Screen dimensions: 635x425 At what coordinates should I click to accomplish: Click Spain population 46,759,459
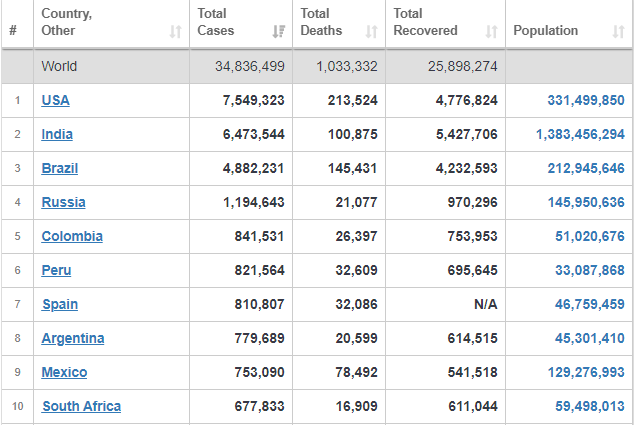point(590,304)
